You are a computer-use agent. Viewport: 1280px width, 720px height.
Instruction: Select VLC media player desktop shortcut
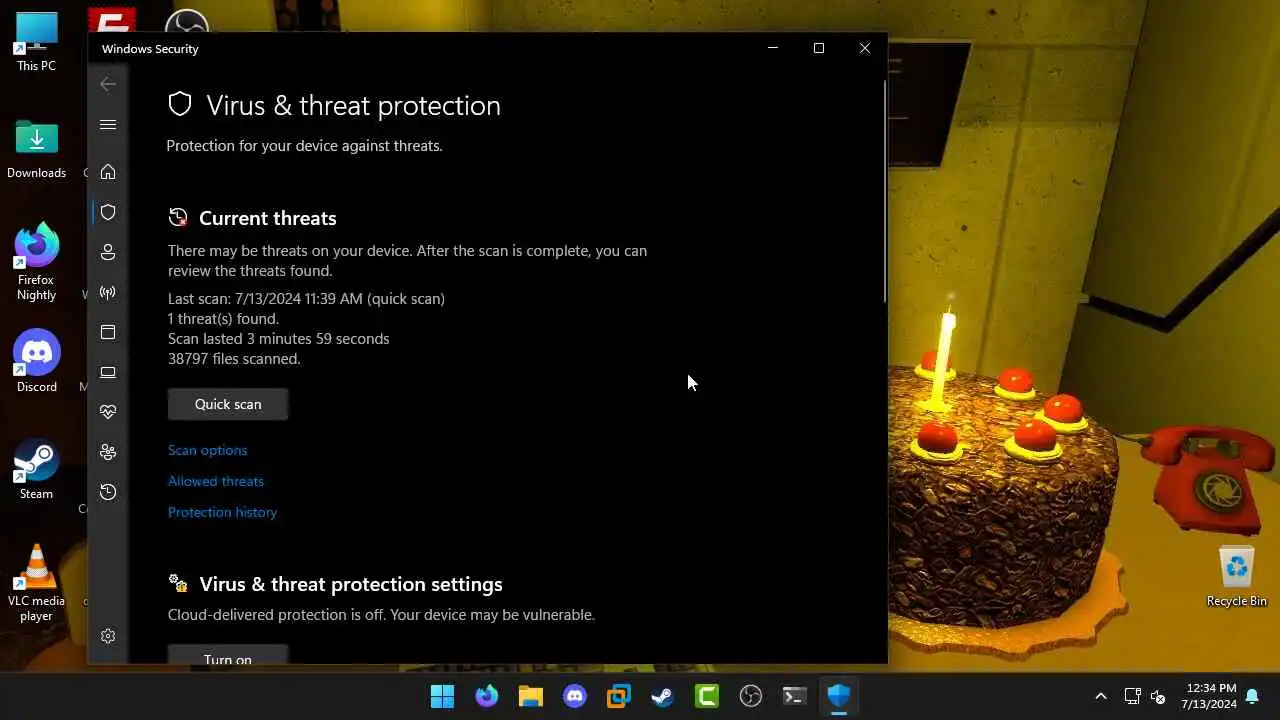(36, 584)
